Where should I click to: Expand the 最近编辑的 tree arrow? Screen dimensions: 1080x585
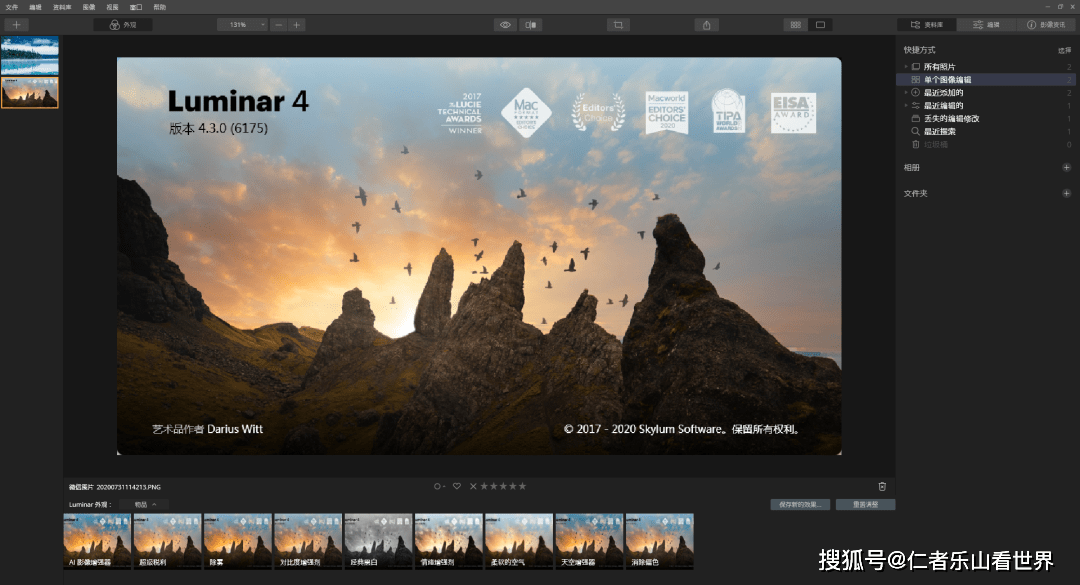pyautogui.click(x=906, y=105)
